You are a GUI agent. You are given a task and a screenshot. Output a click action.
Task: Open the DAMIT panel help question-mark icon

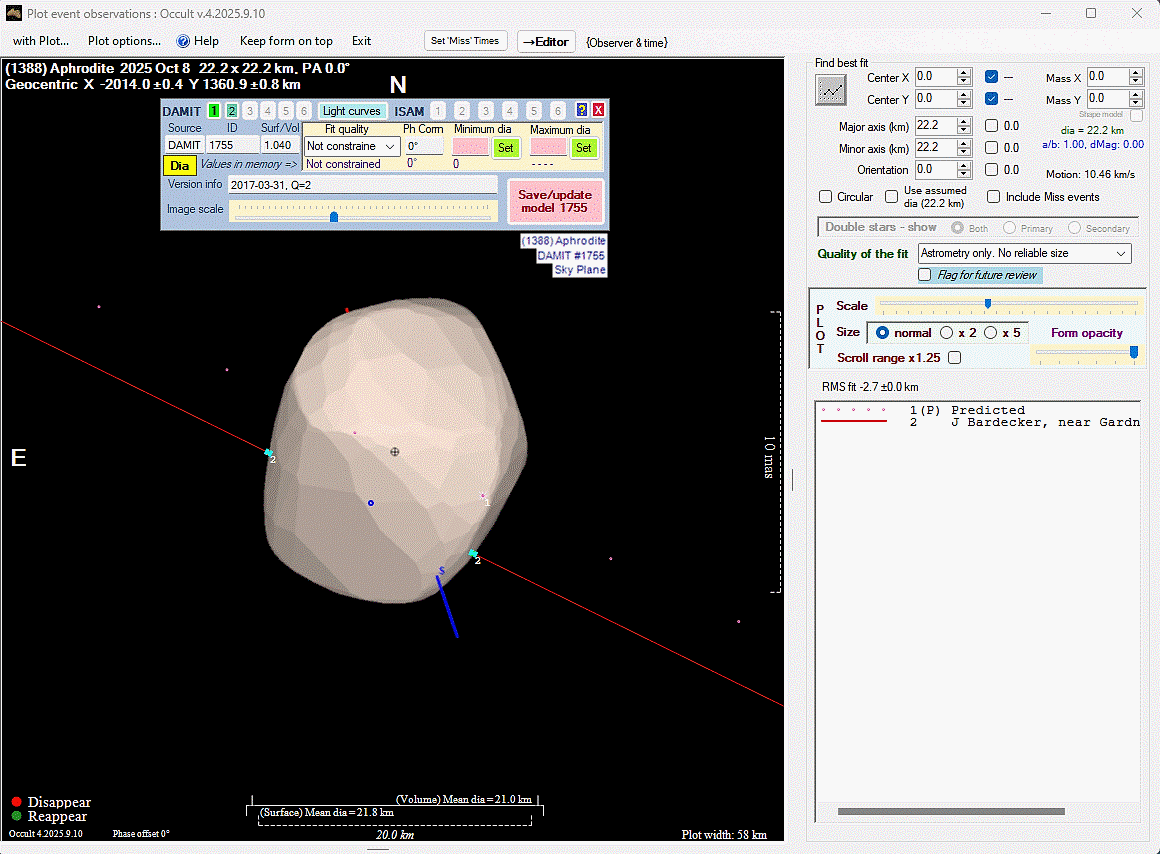pos(582,111)
